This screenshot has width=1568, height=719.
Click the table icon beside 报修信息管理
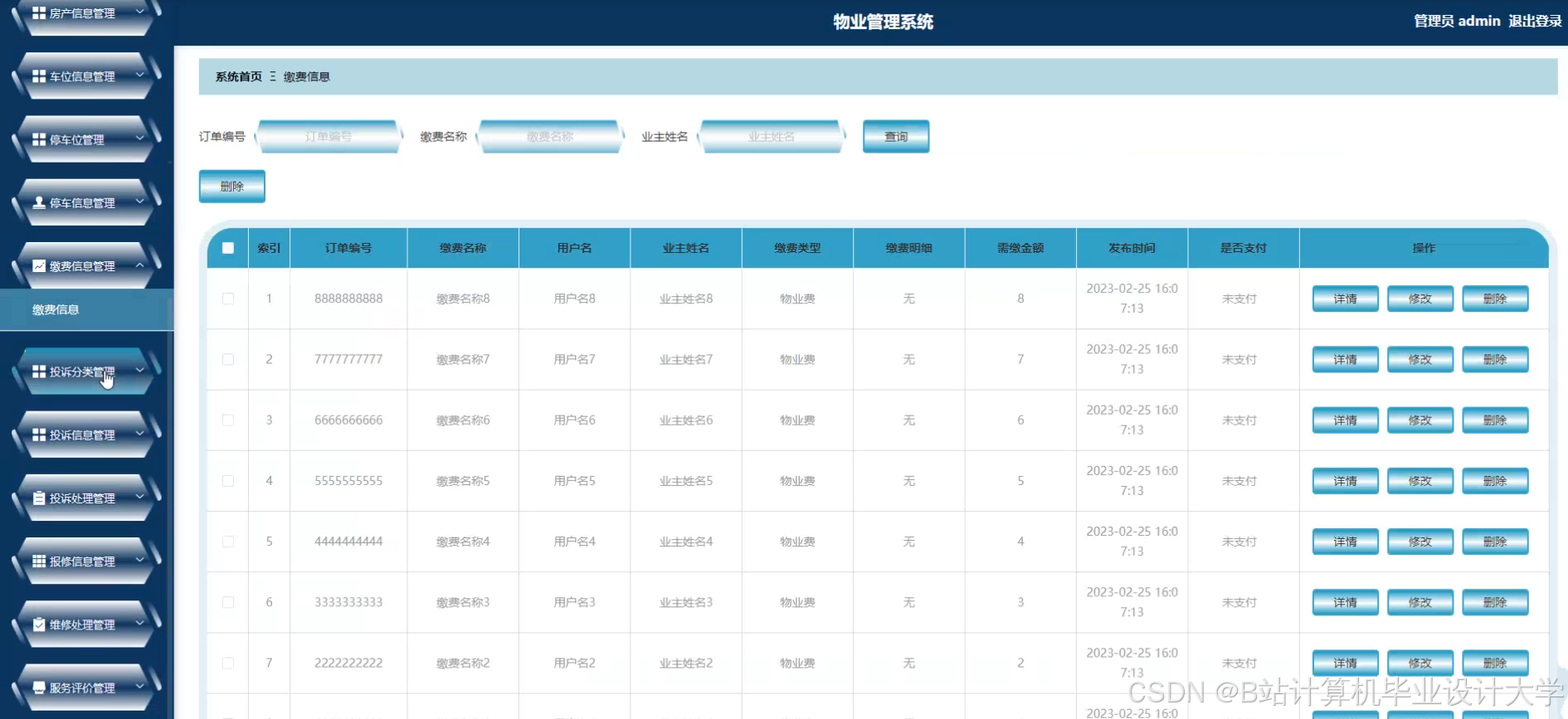click(x=39, y=561)
